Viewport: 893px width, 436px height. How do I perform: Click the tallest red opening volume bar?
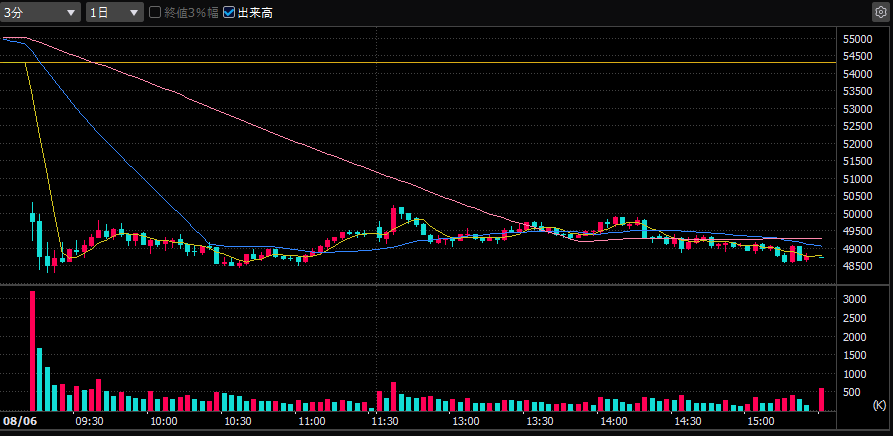click(32, 351)
